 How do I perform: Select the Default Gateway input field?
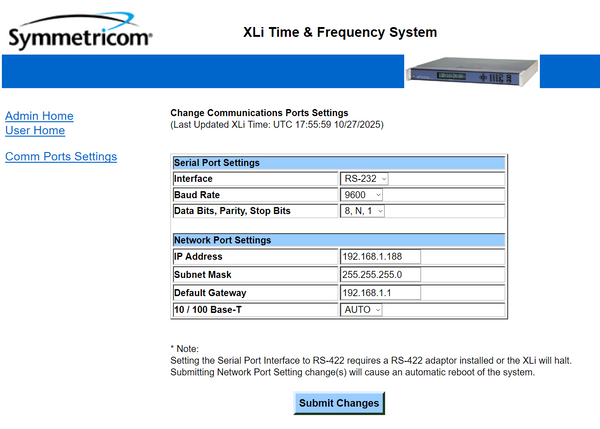pyautogui.click(x=380, y=293)
